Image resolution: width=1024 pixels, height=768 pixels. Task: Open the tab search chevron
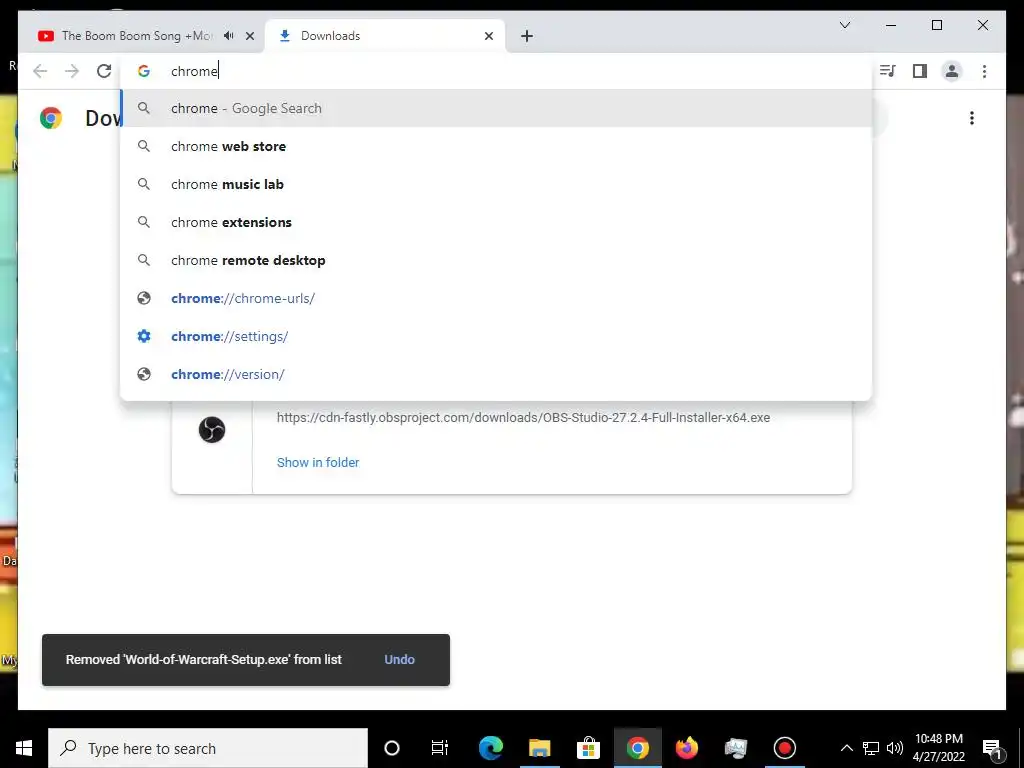pos(844,25)
